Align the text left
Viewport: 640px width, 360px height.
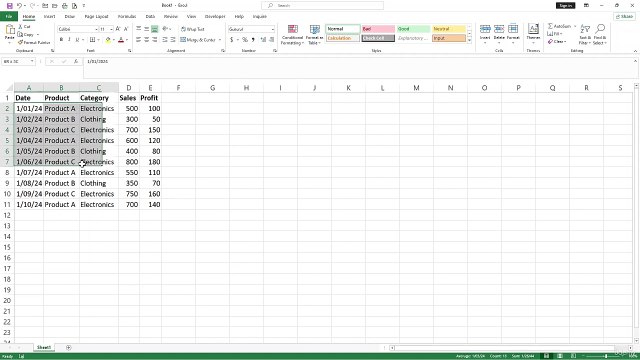(139, 40)
